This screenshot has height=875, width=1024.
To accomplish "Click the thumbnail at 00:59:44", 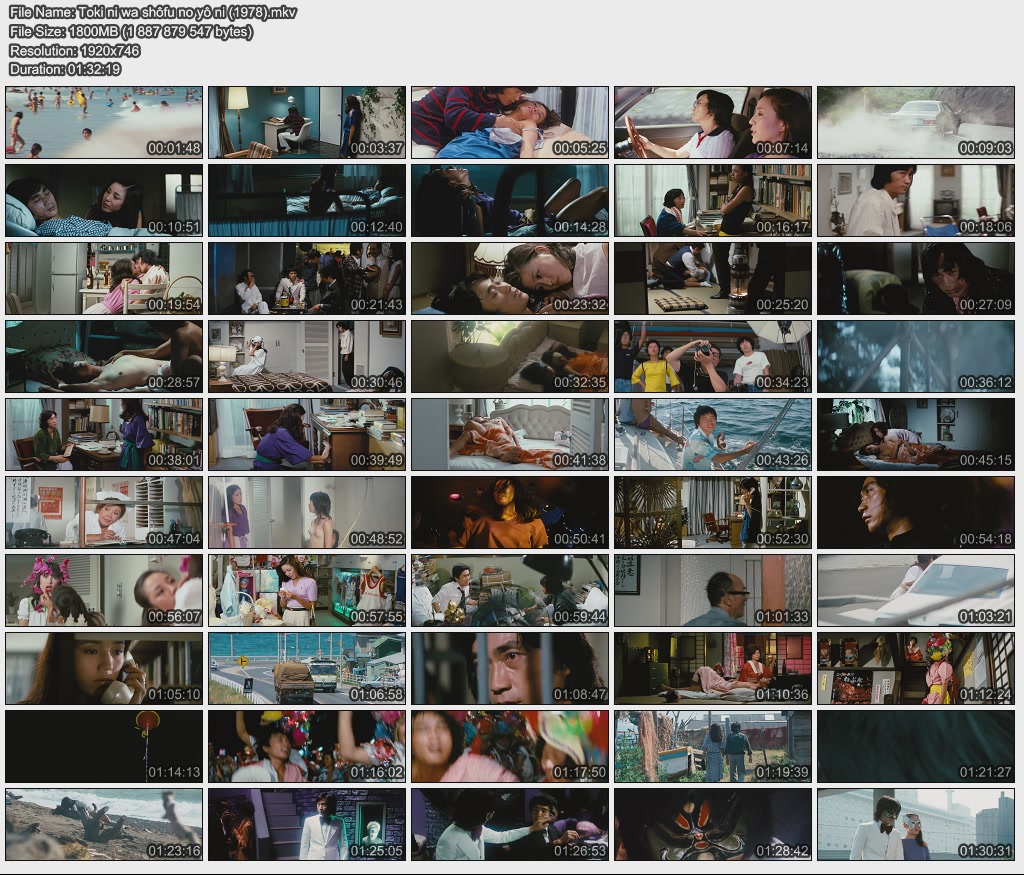I will 510,590.
